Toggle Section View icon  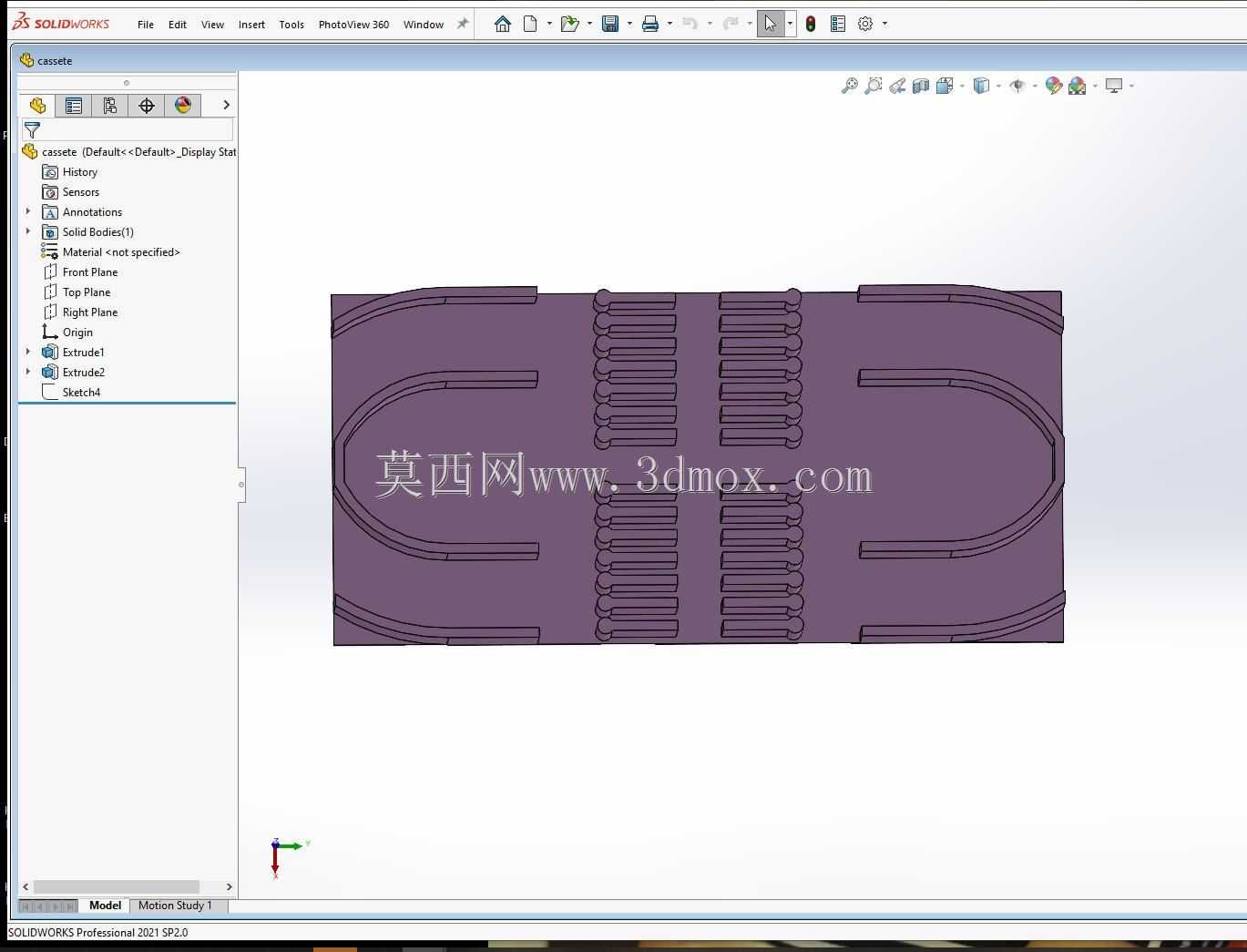click(921, 86)
